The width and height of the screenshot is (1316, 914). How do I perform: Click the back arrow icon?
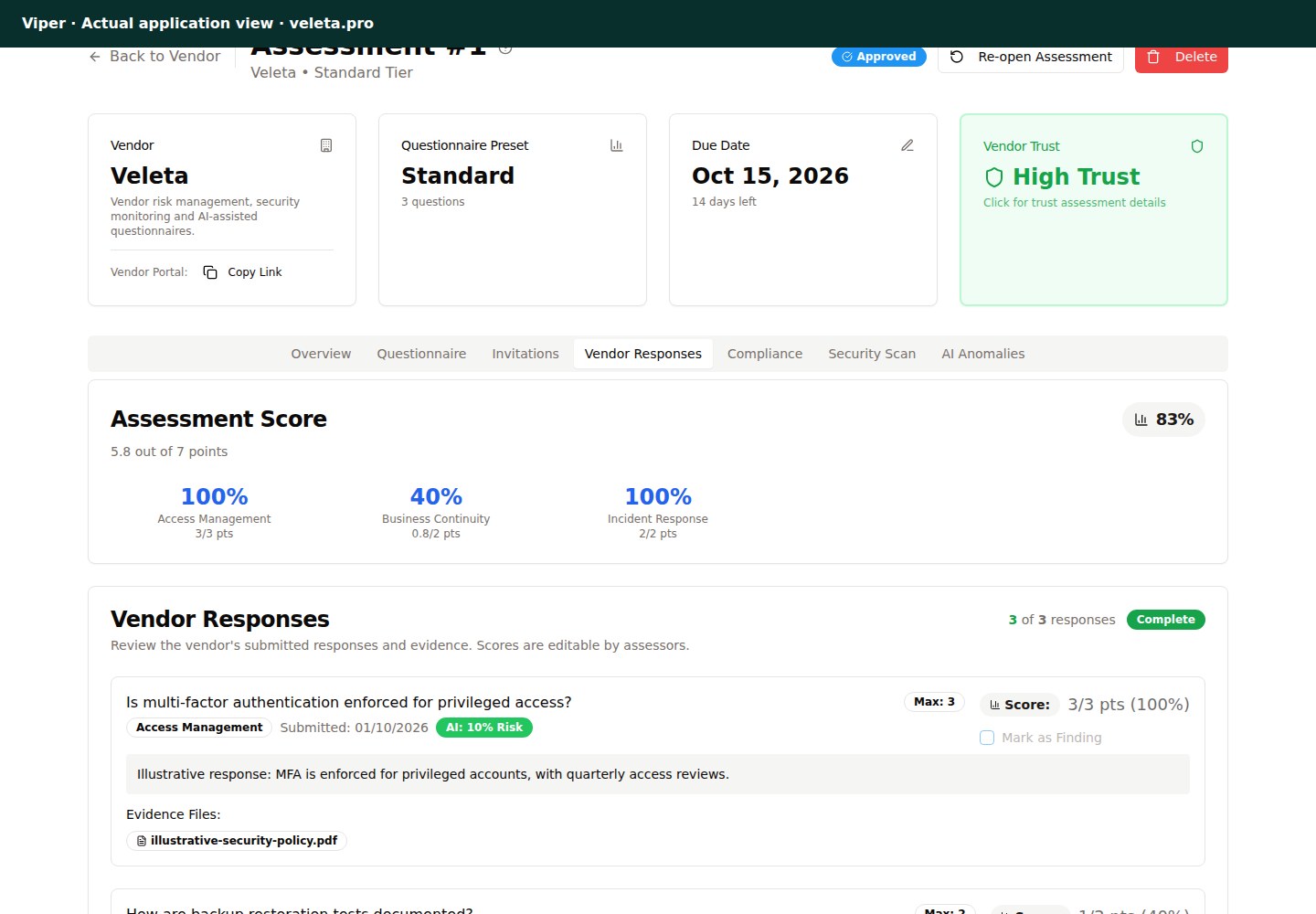click(95, 57)
